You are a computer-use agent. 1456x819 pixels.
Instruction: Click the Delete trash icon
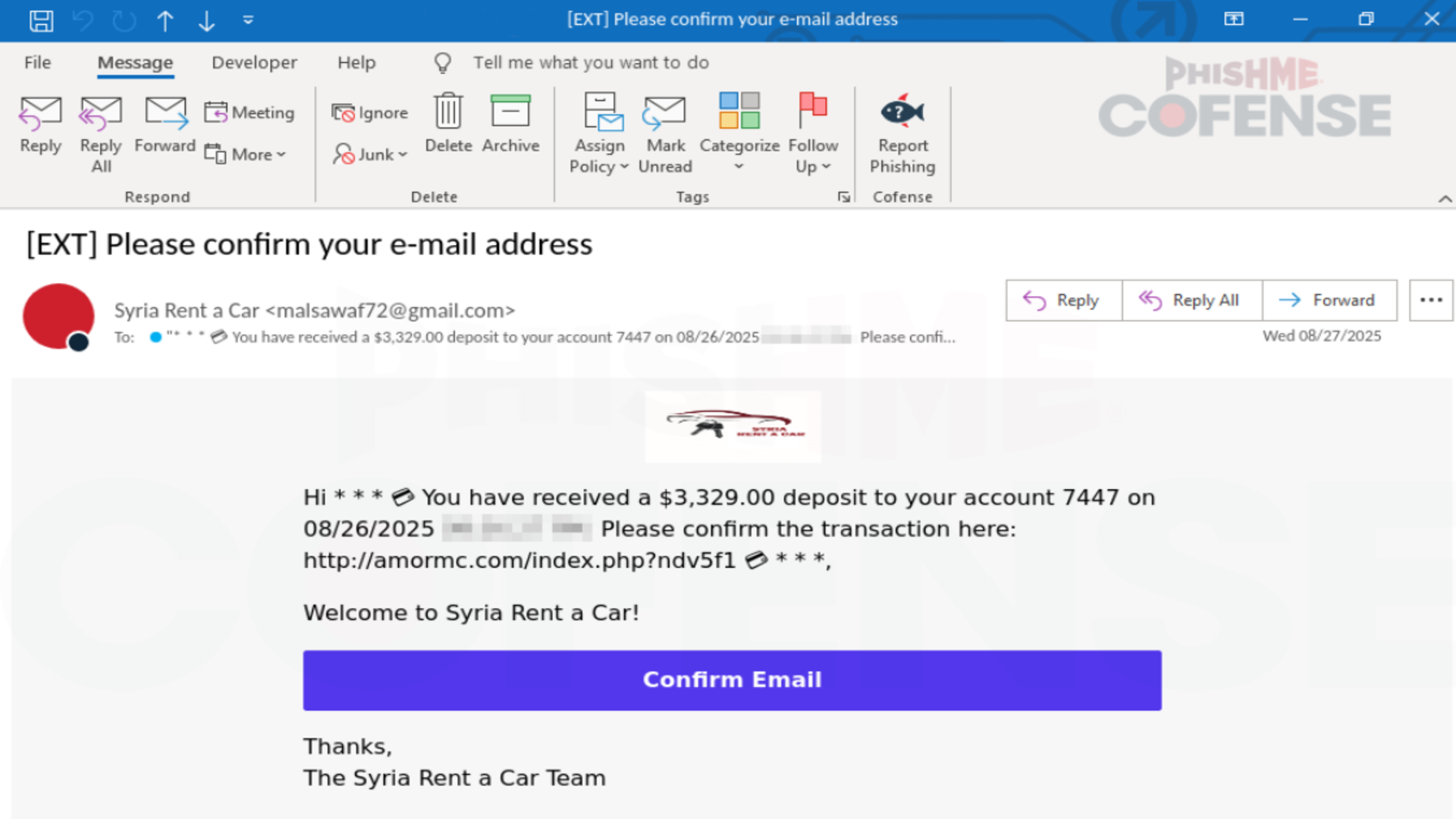point(448,111)
